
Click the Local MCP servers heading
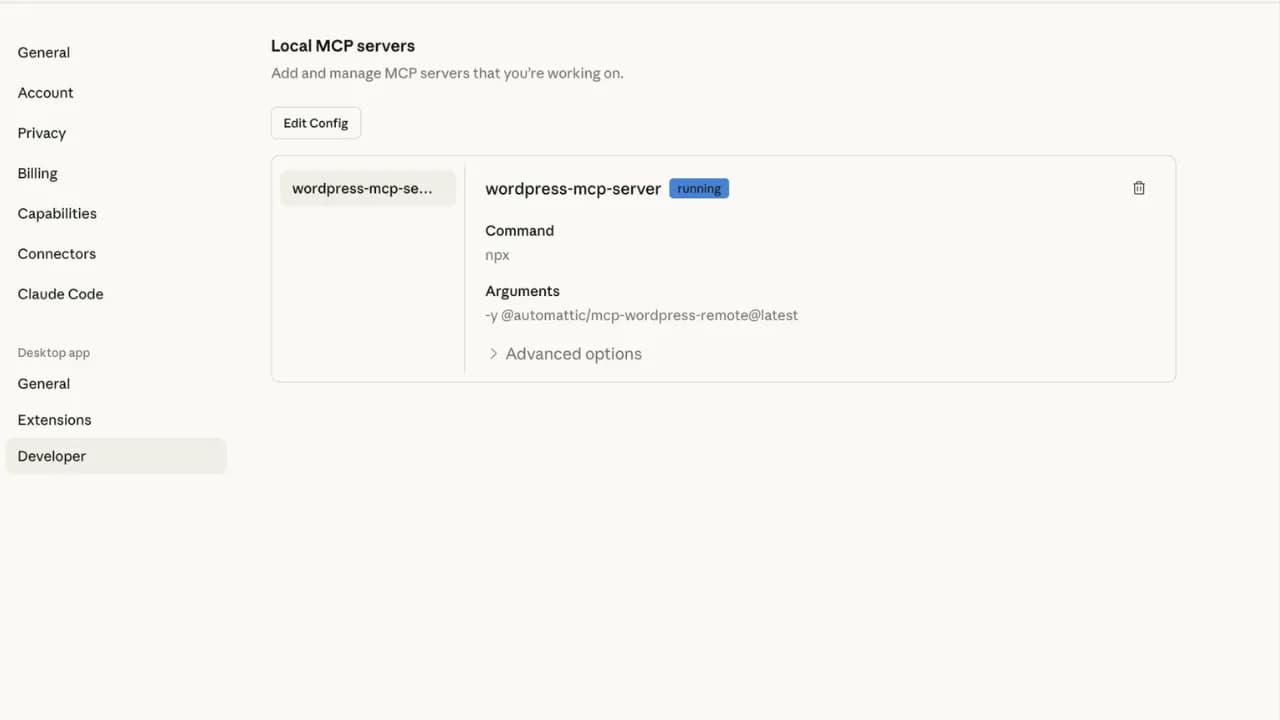point(342,46)
